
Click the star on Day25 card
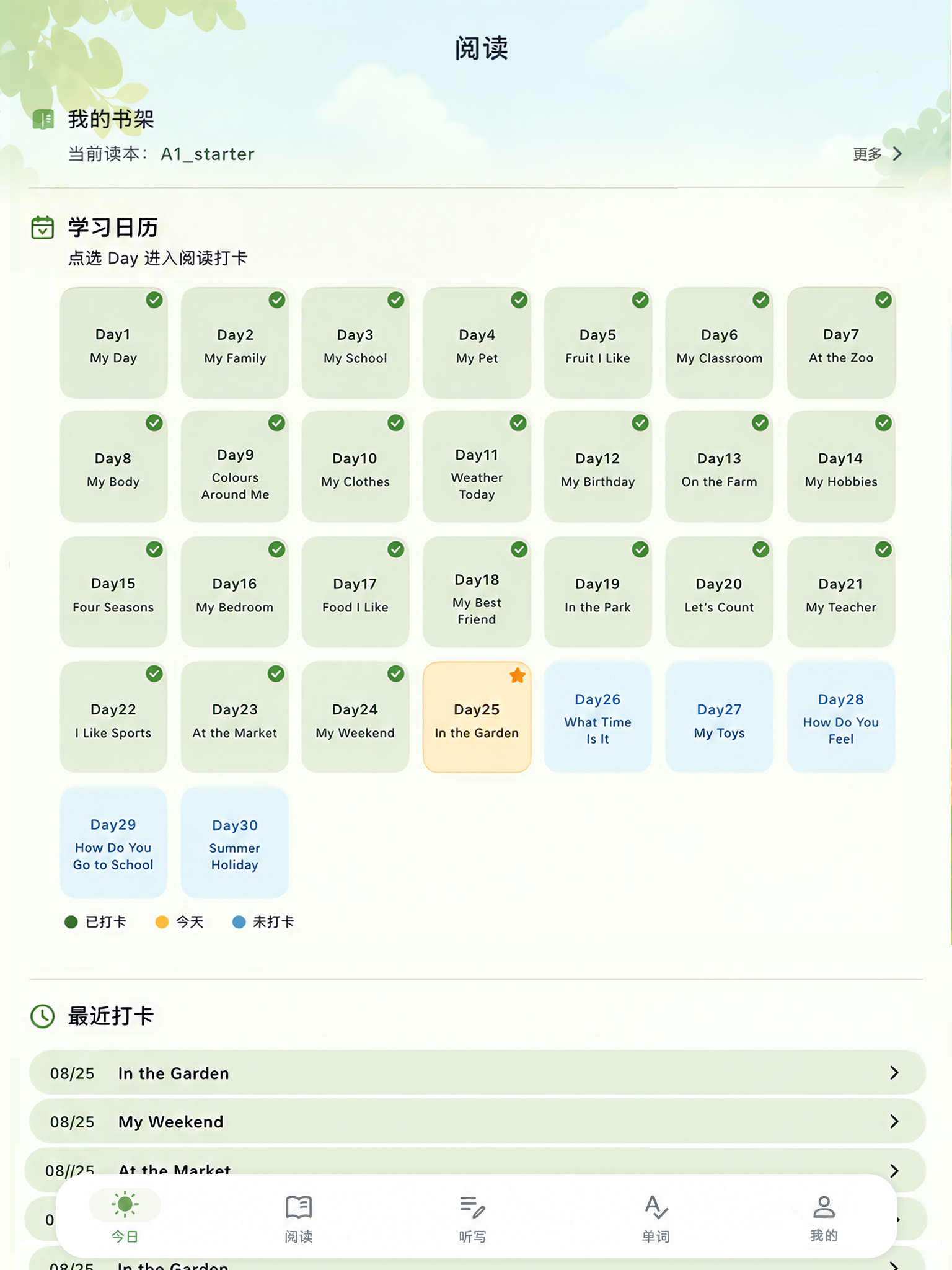click(x=518, y=675)
